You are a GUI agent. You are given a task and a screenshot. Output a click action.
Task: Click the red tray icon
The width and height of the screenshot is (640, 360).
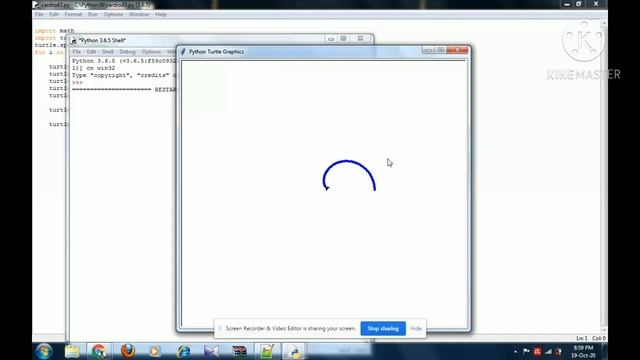tap(537, 351)
